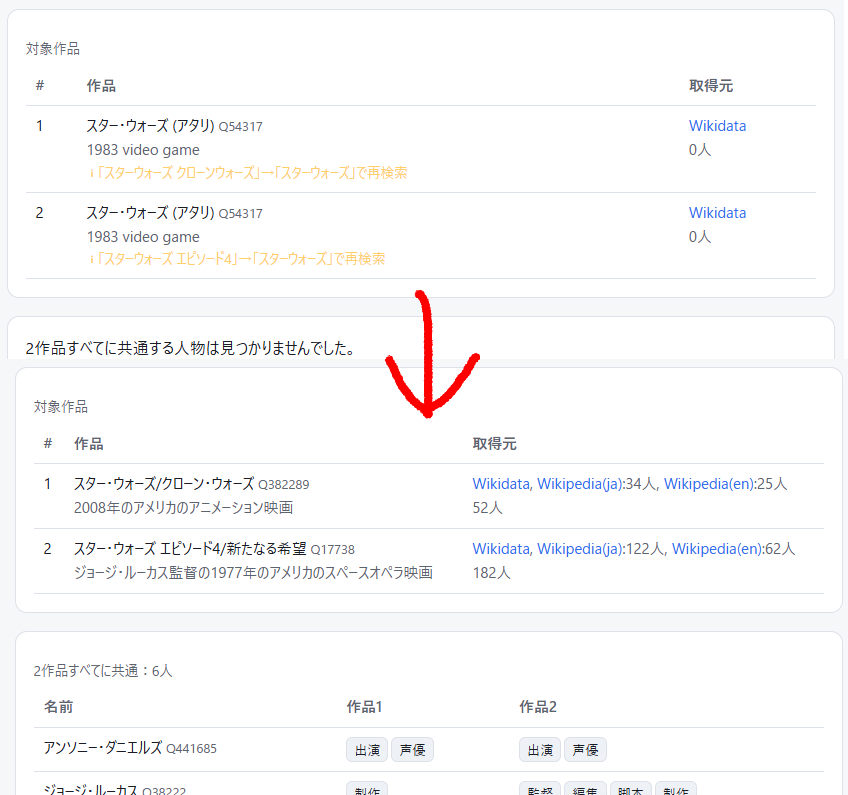Open the Wikipedia(ja) link showing 34人

tap(578, 484)
